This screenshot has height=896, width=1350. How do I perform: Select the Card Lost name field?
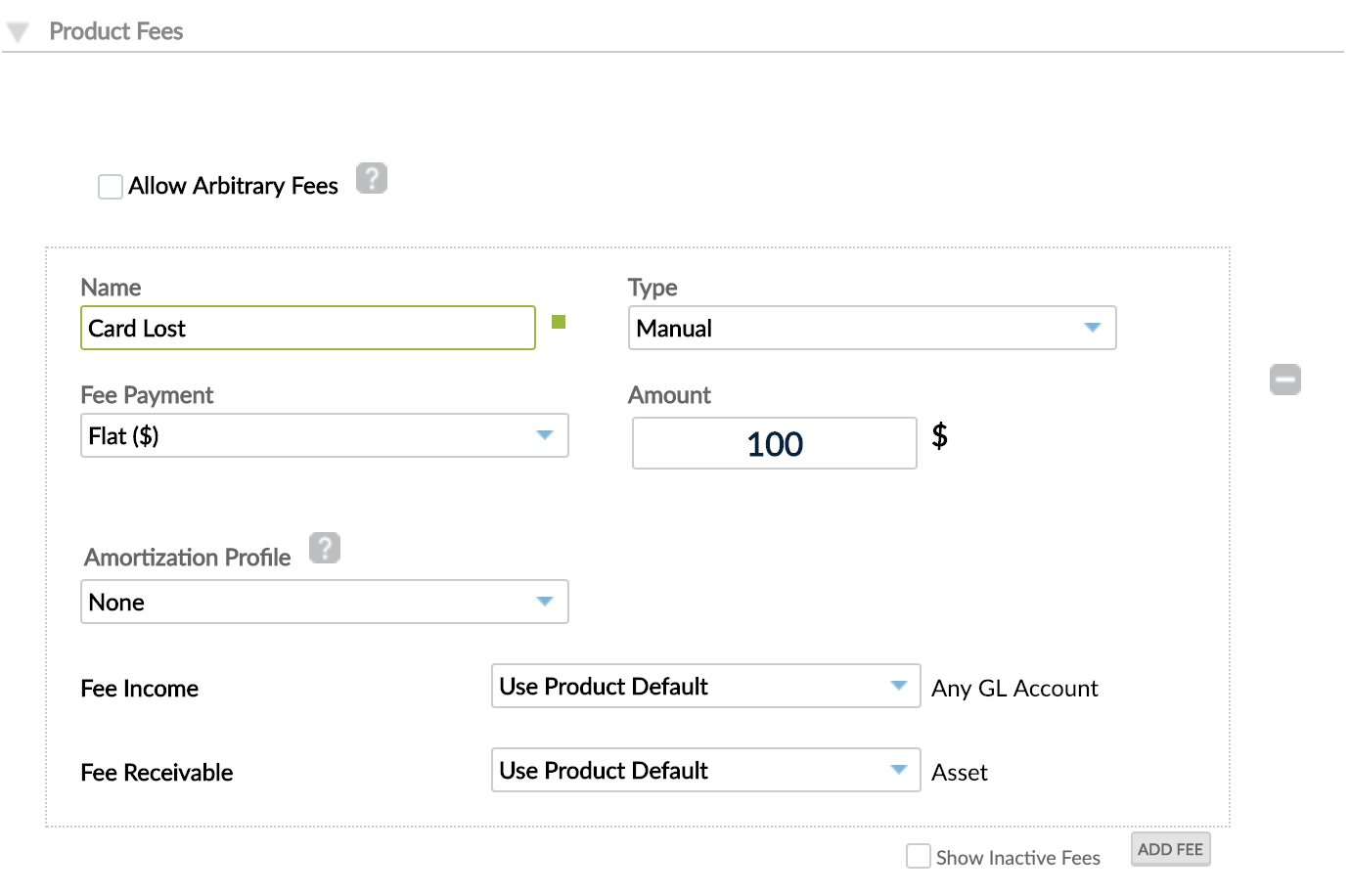point(306,328)
